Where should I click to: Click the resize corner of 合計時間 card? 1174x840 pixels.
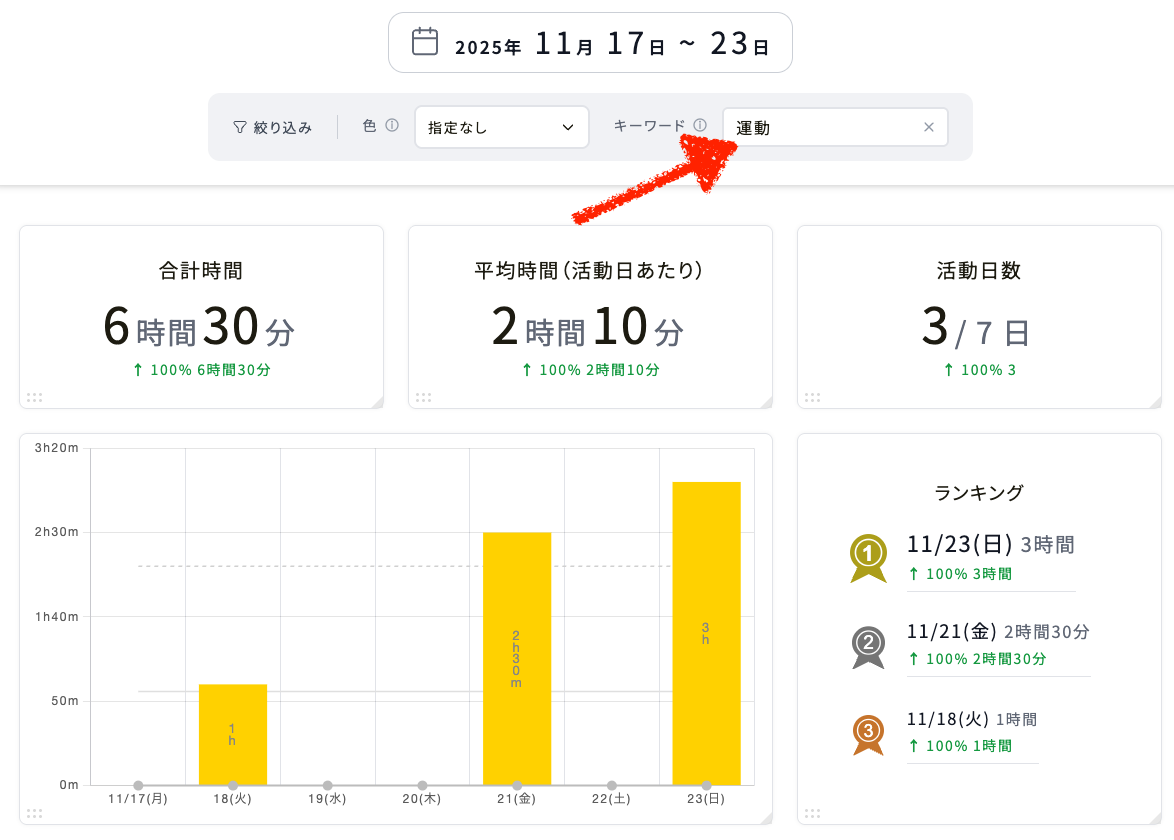378,402
